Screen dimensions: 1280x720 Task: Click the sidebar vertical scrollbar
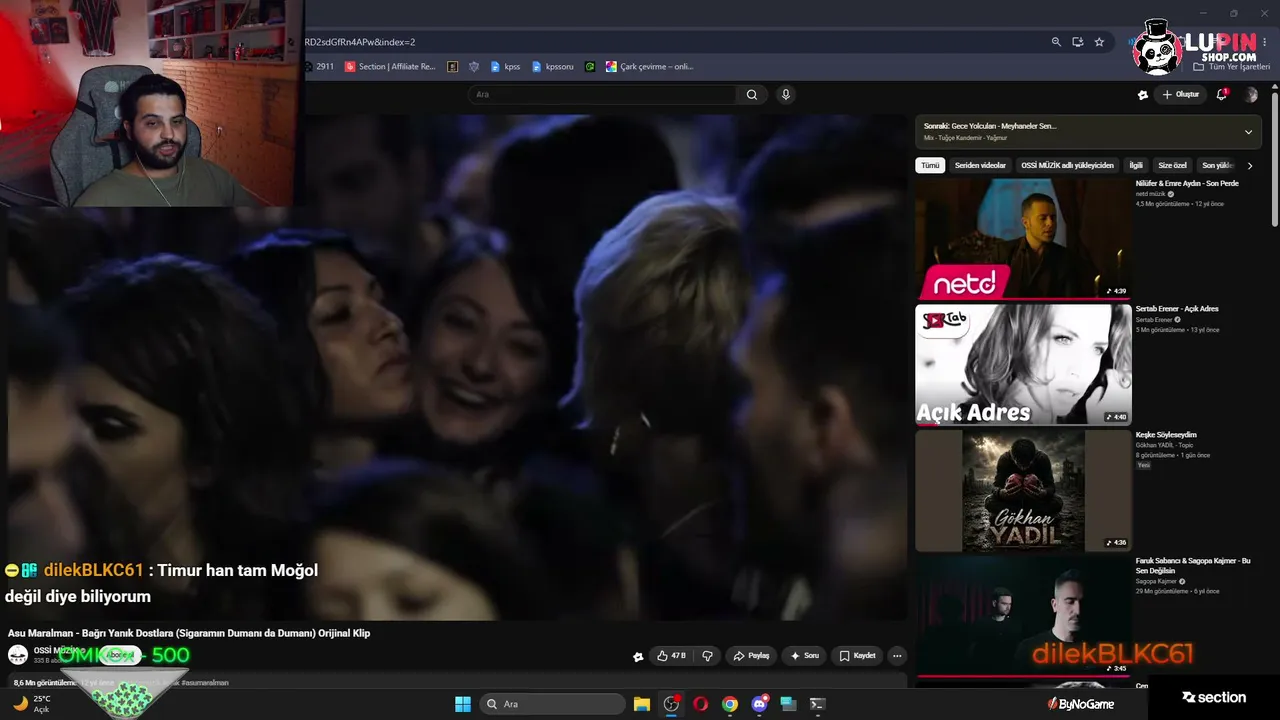(1275, 158)
